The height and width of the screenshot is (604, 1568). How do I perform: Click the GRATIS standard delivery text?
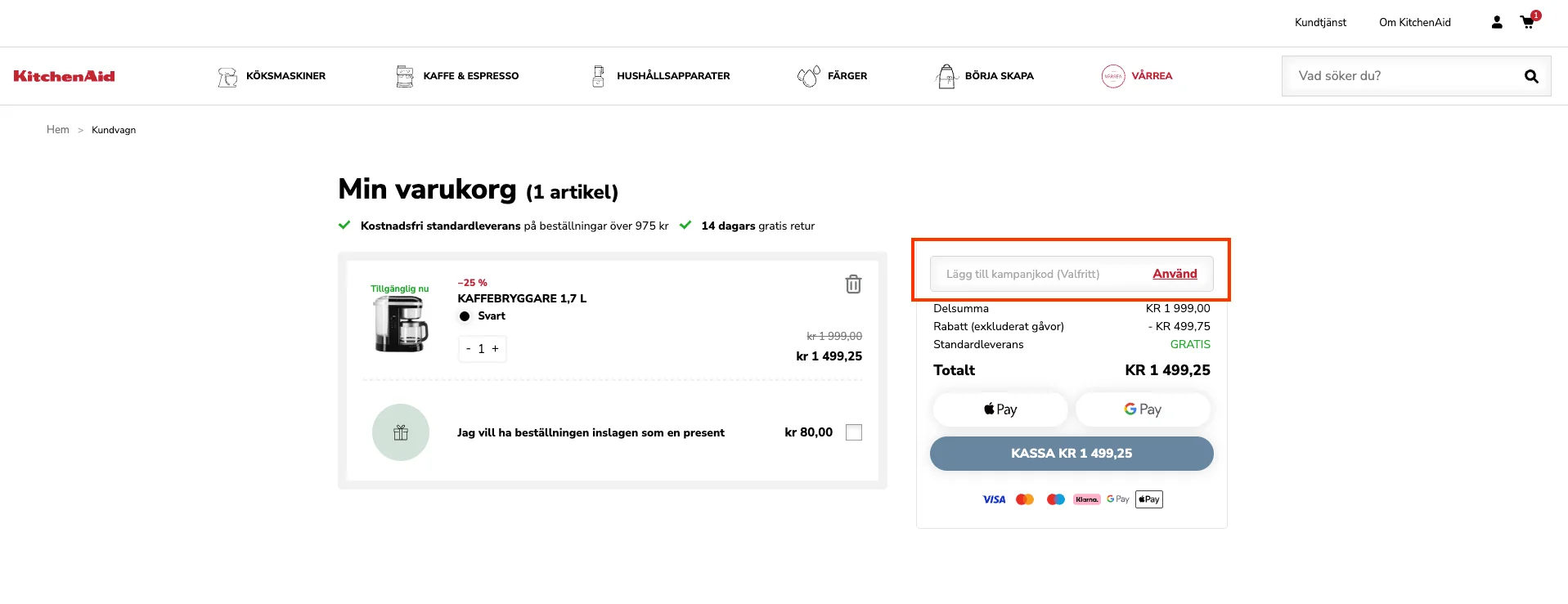click(1190, 345)
